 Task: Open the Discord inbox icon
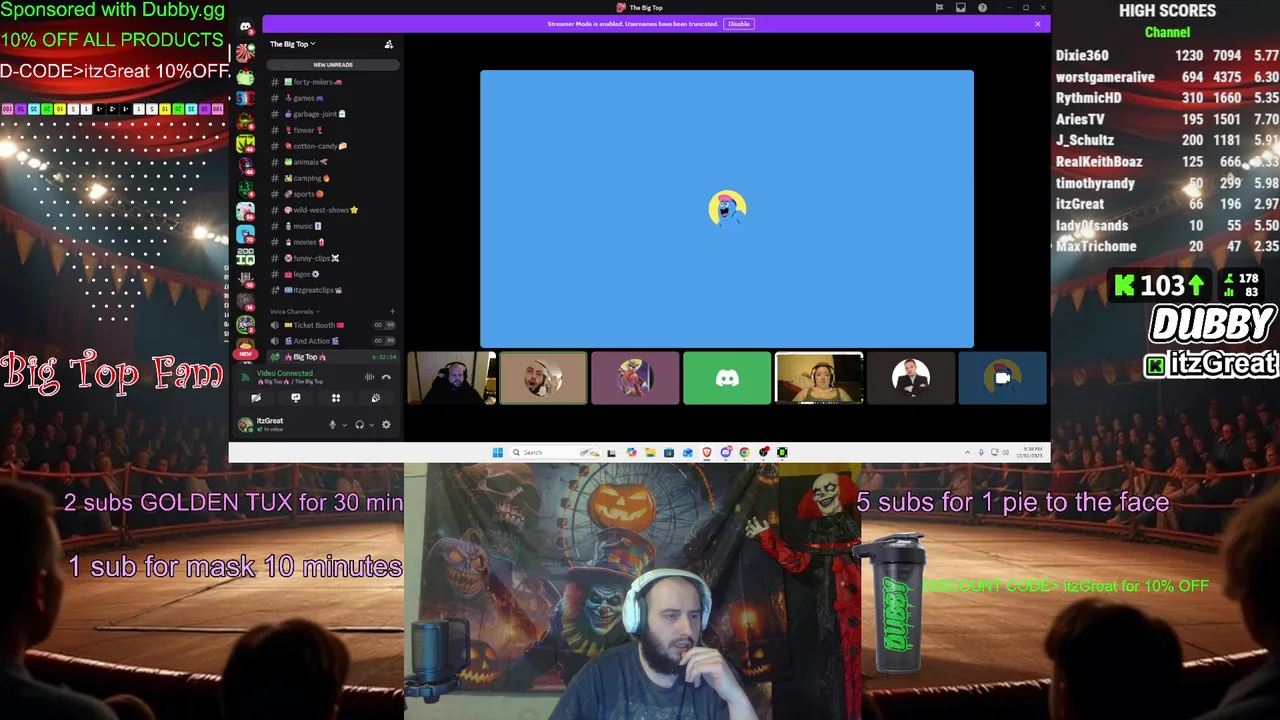tap(961, 8)
